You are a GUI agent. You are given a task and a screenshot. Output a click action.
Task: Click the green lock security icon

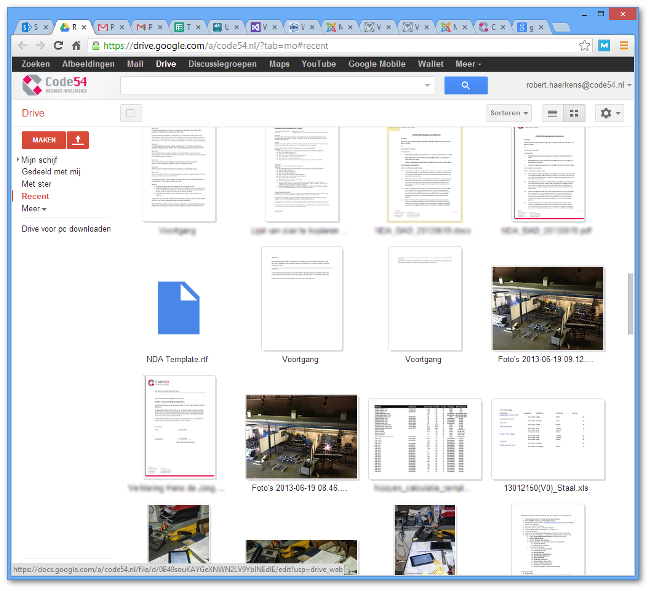point(96,46)
